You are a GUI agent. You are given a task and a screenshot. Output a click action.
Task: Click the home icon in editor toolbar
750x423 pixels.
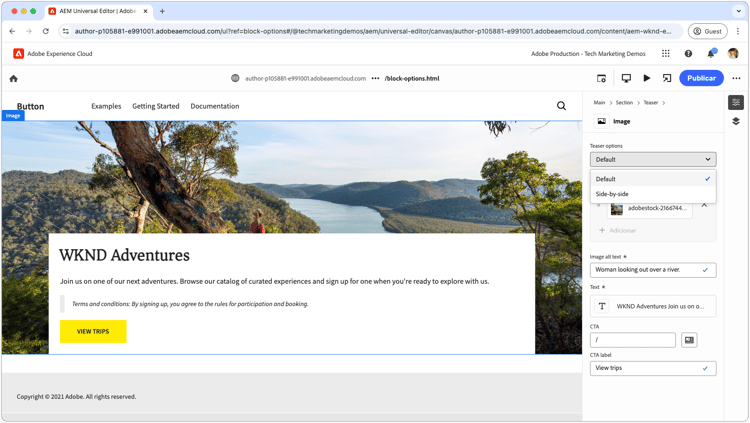pyautogui.click(x=13, y=78)
